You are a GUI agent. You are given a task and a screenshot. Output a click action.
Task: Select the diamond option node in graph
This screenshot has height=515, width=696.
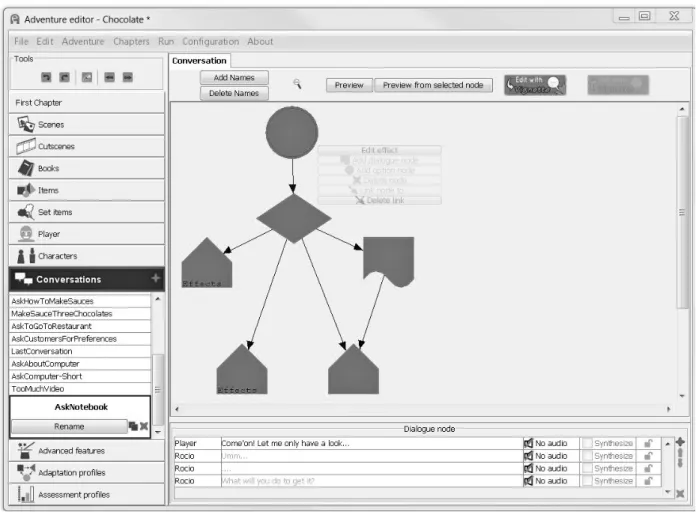(x=293, y=218)
